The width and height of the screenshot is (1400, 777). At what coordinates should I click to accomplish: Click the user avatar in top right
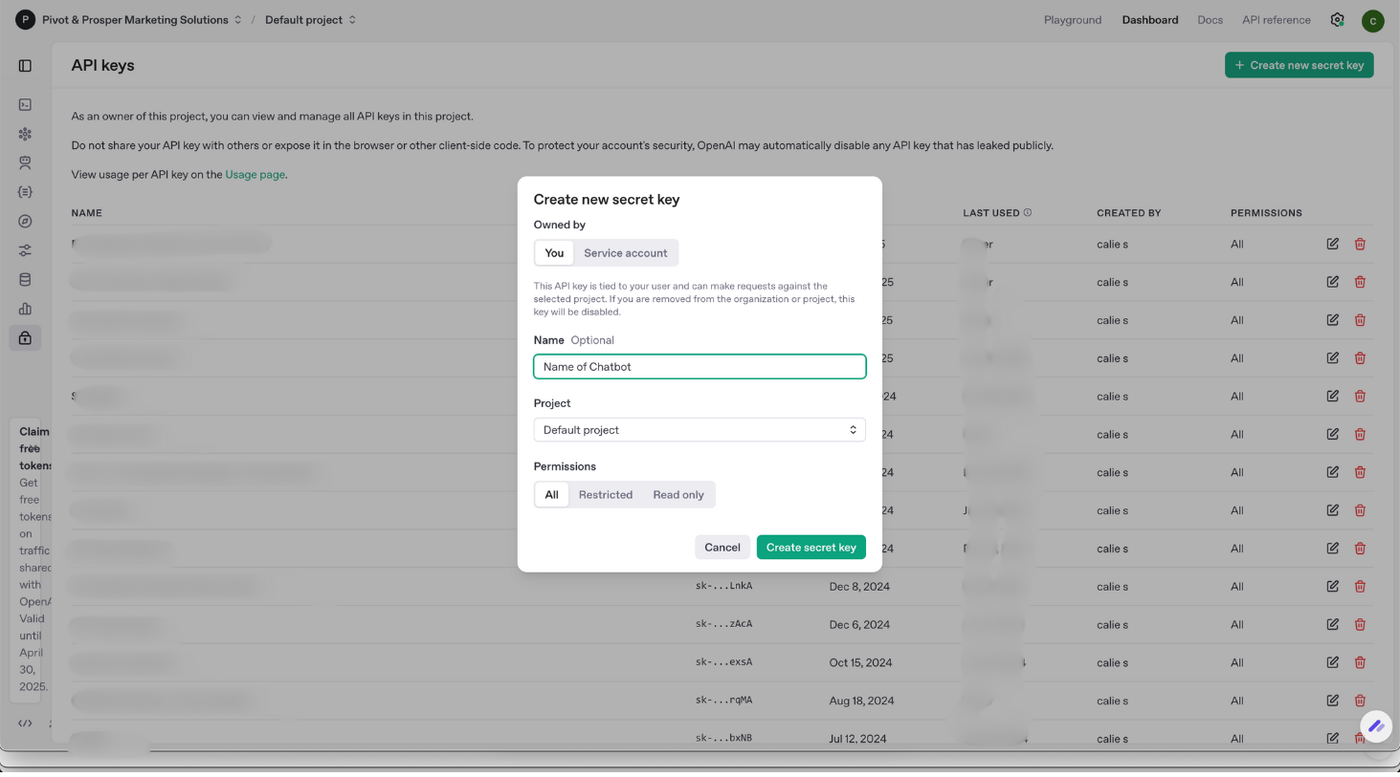[1372, 21]
